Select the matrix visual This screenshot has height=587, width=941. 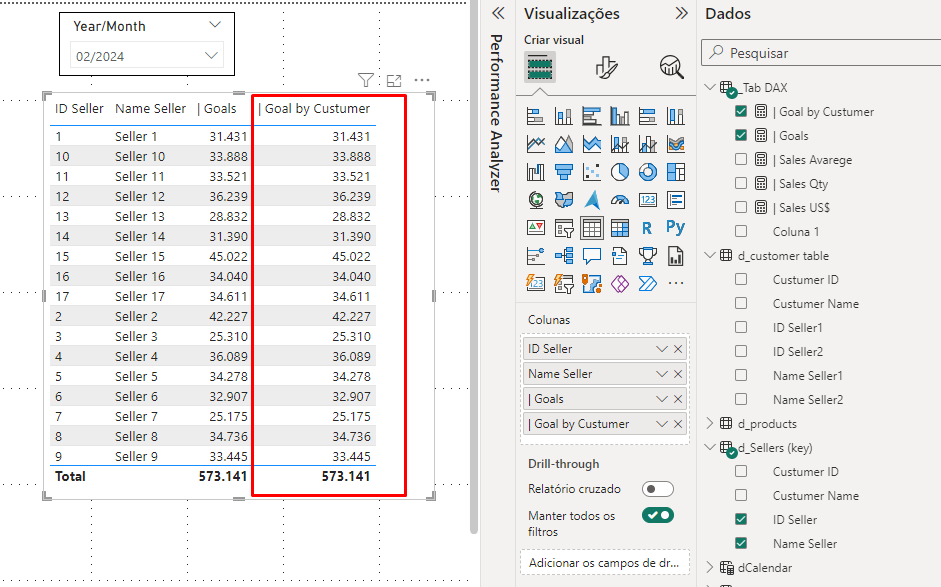(620, 228)
